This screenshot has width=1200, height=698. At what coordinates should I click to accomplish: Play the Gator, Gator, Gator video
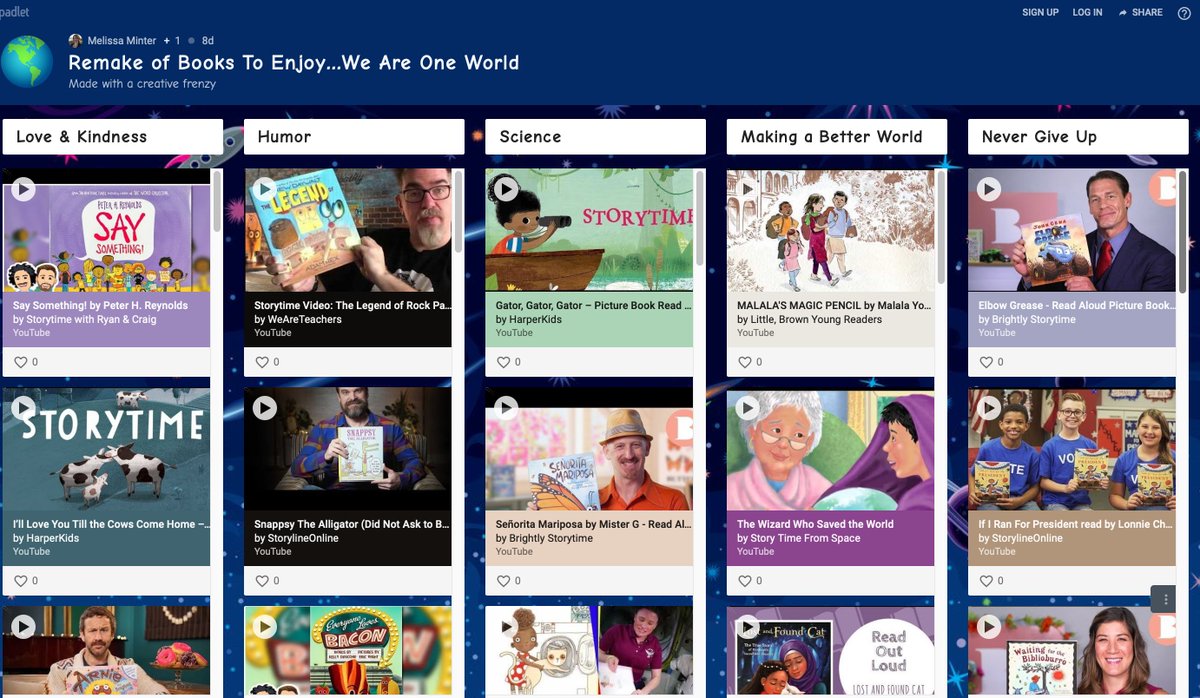tap(506, 188)
